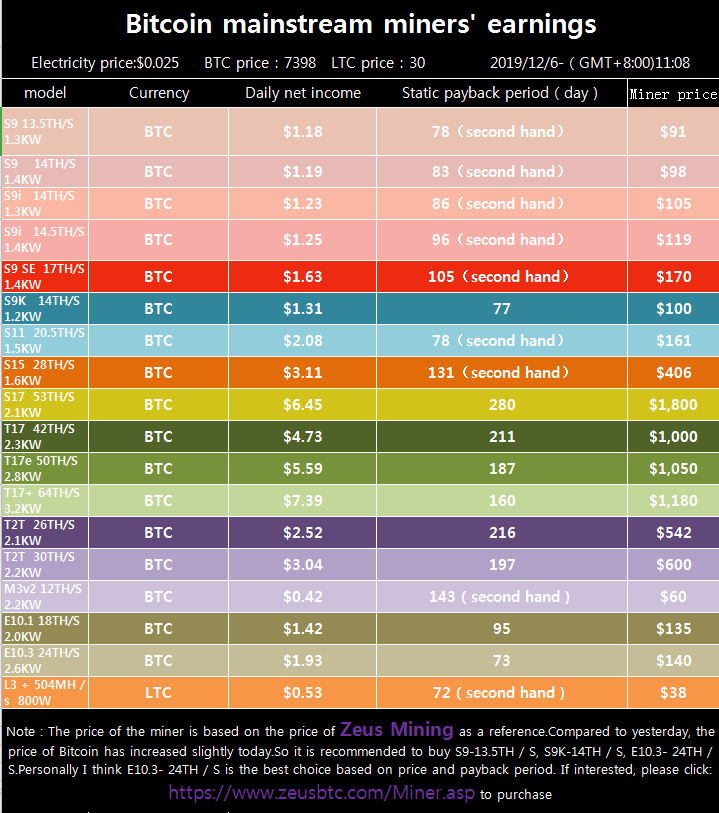Click the $0.42 daily net income cell
The image size is (719, 813).
[302, 597]
